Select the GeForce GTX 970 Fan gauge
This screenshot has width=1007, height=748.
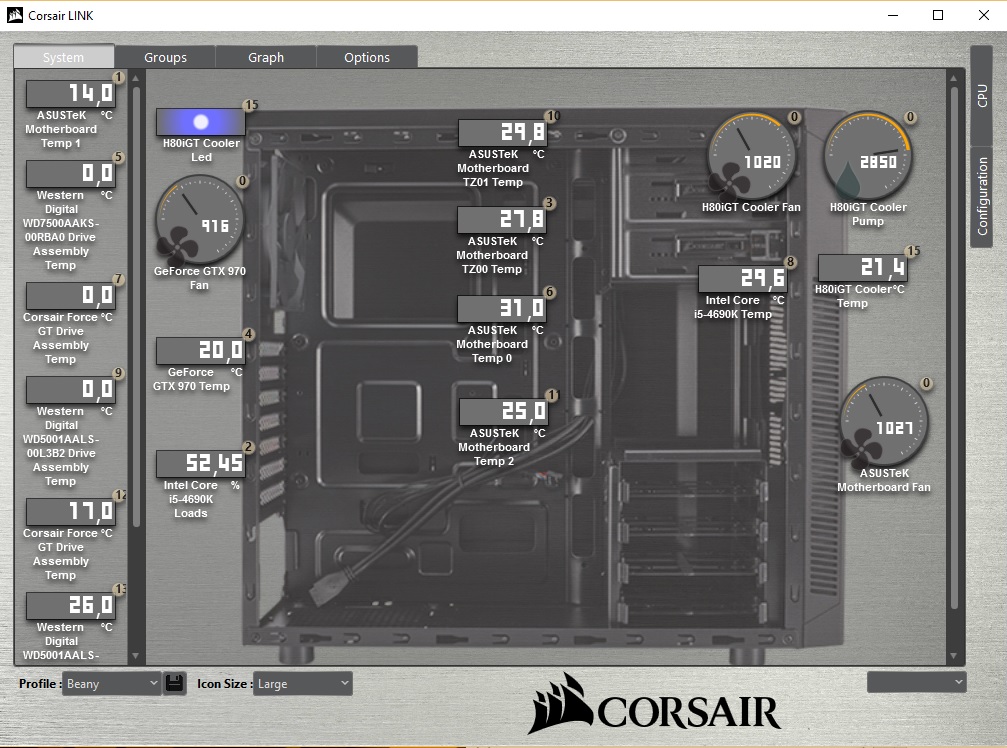coord(200,220)
